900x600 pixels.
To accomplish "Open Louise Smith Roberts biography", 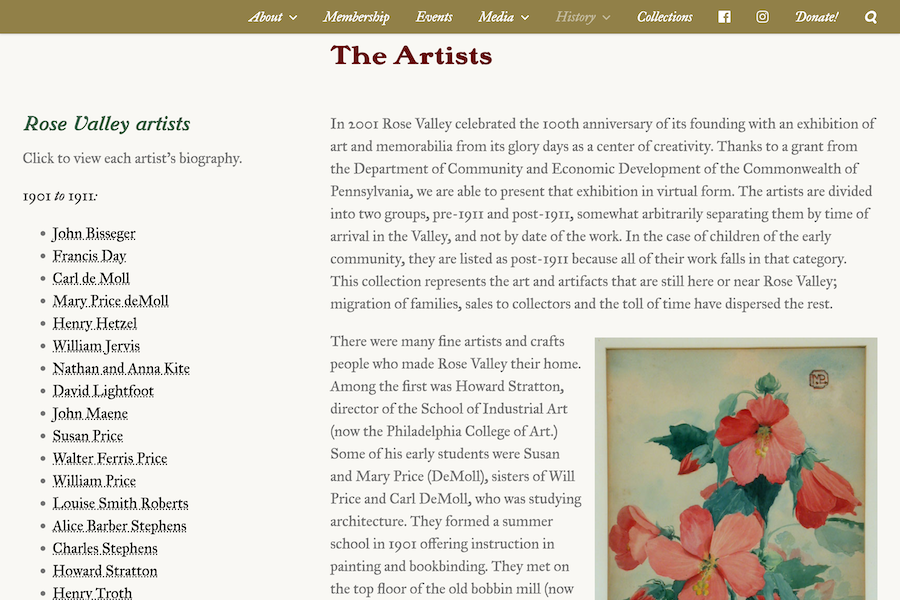I will tap(120, 504).
